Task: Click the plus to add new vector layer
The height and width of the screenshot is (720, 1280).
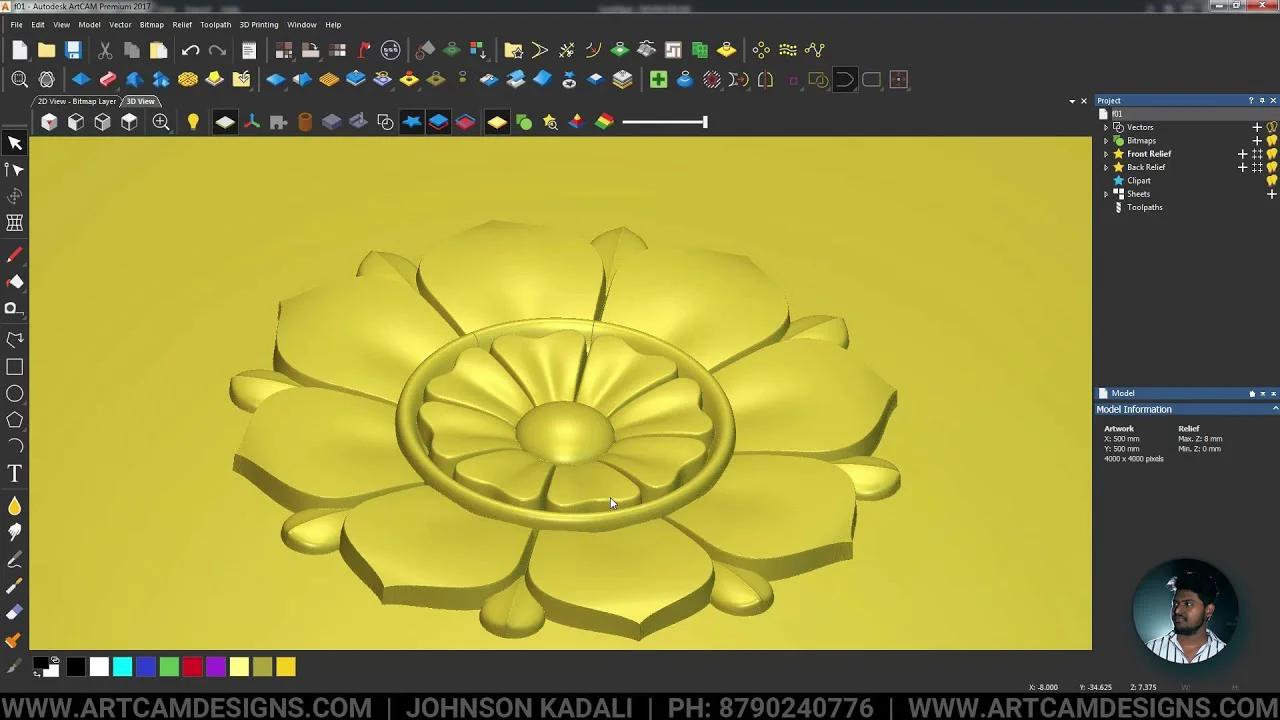Action: [1257, 127]
